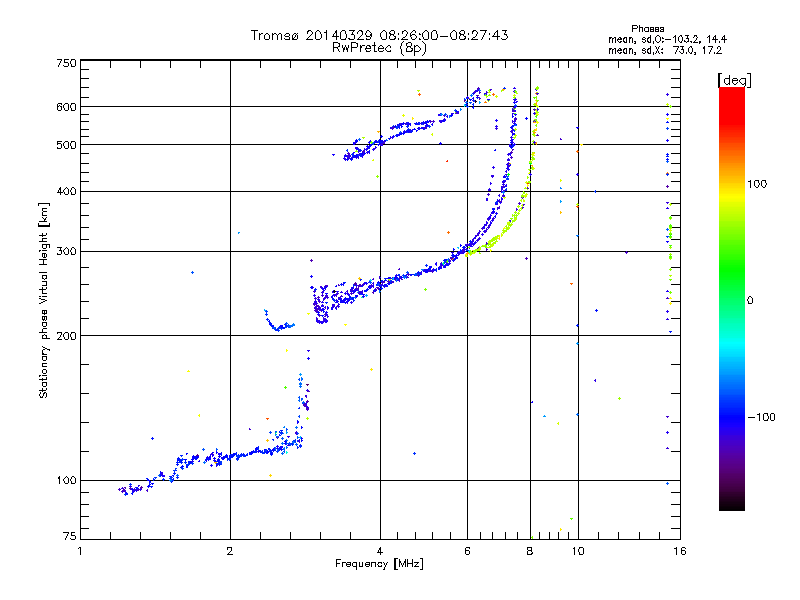Select the "mean, sd,X: 73.0, 17.2" statistics line
The width and height of the screenshot is (800, 600).
coord(665,50)
